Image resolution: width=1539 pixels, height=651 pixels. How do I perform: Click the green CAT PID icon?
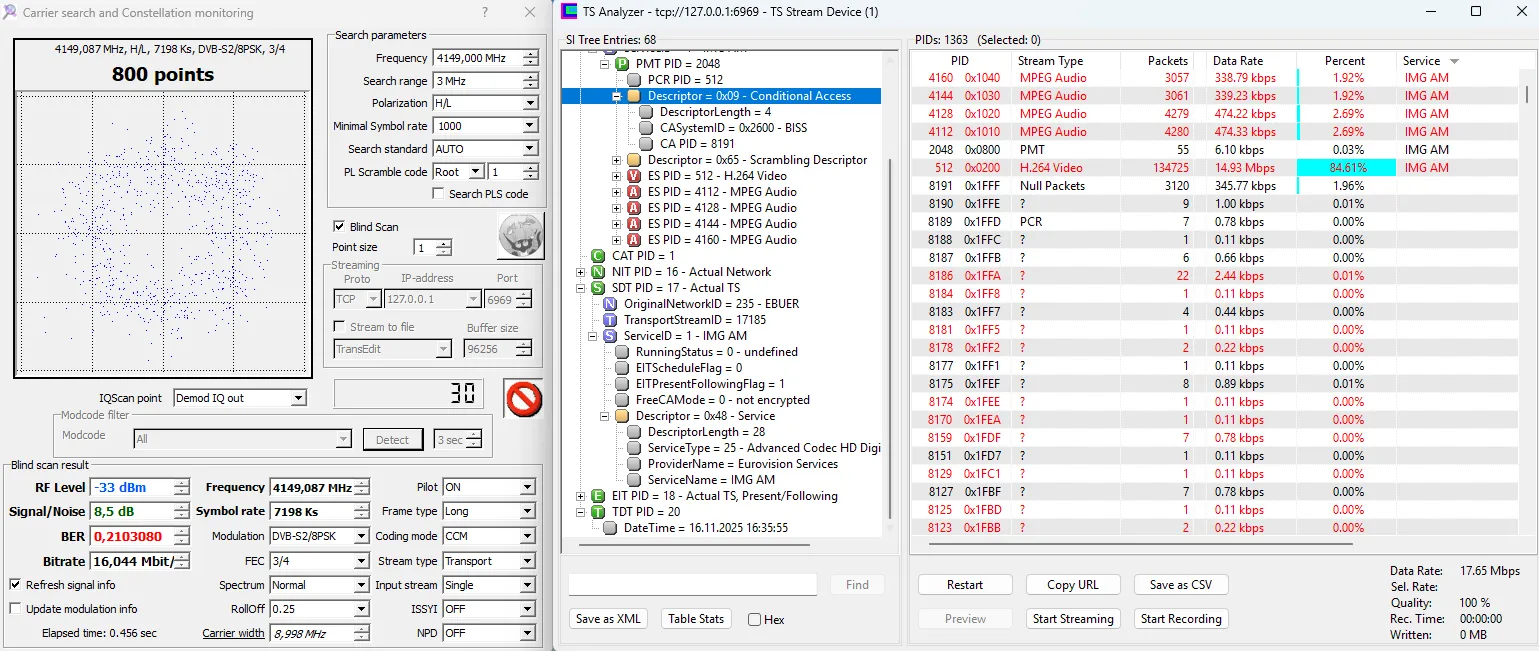[x=598, y=256]
